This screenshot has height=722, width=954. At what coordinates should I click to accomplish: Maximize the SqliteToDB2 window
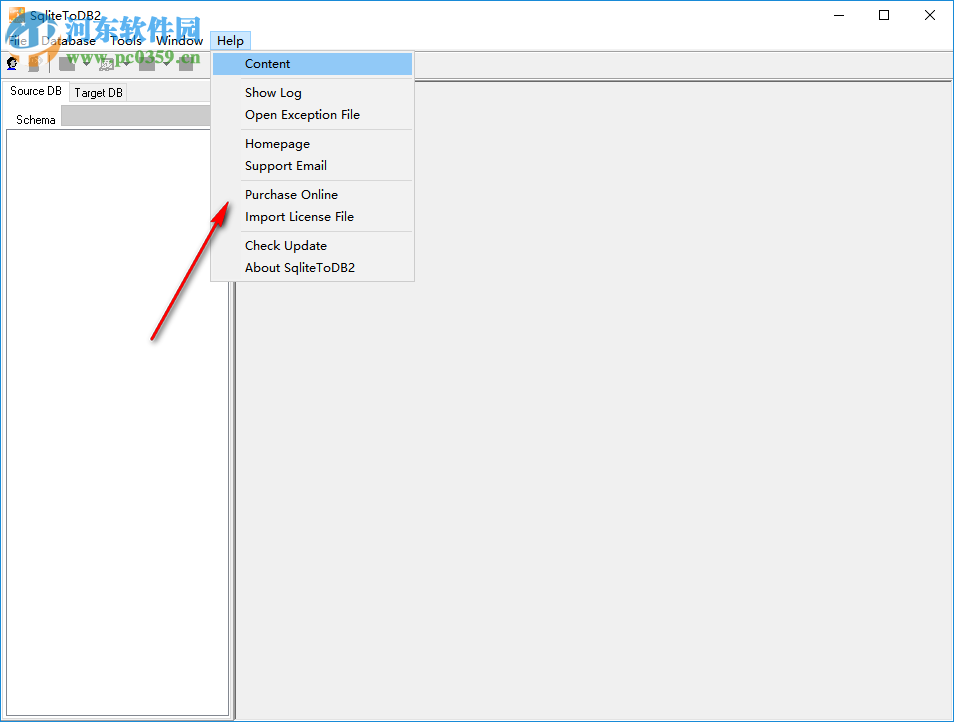[x=884, y=16]
